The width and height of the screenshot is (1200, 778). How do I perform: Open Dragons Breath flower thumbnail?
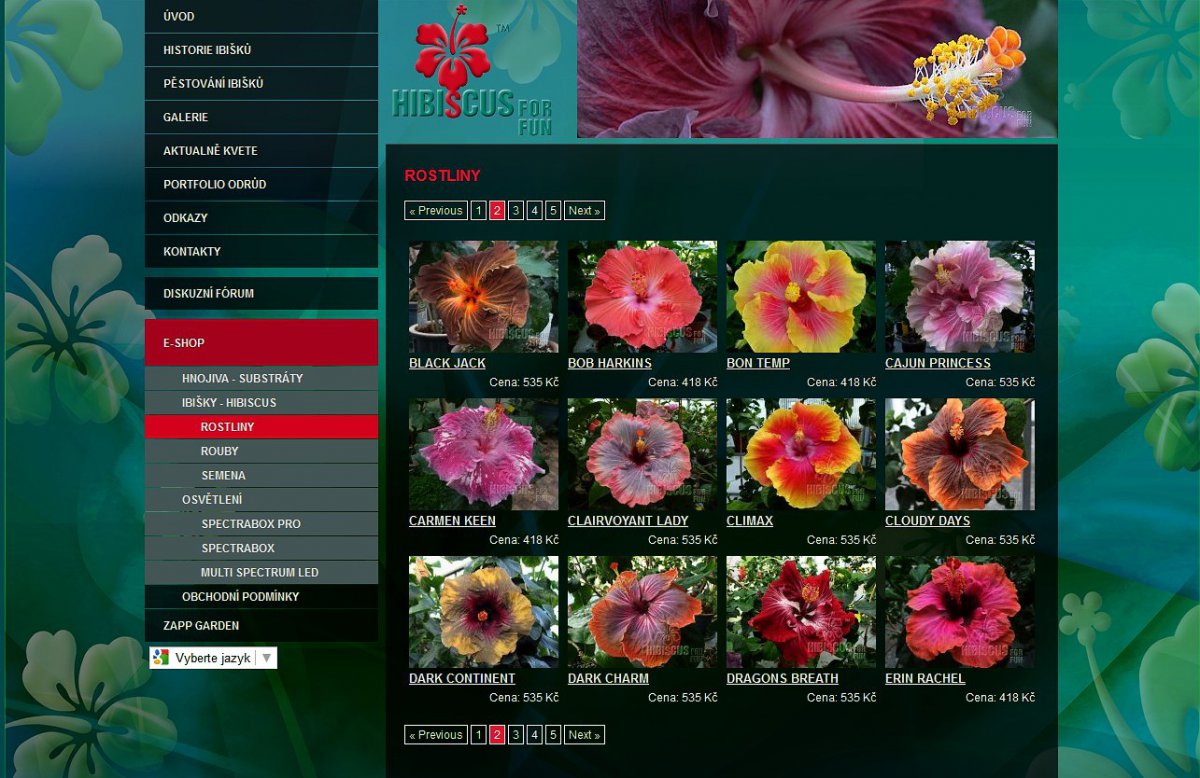[801, 612]
